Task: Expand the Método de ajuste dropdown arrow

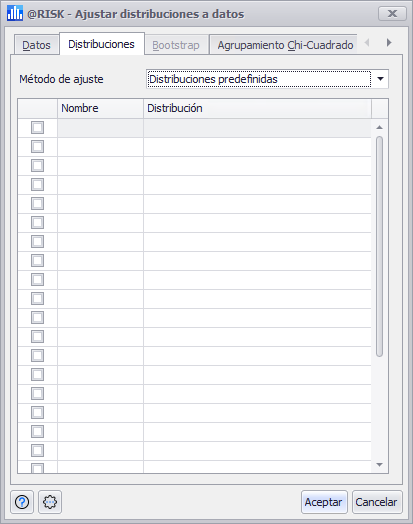Action: click(x=380, y=79)
